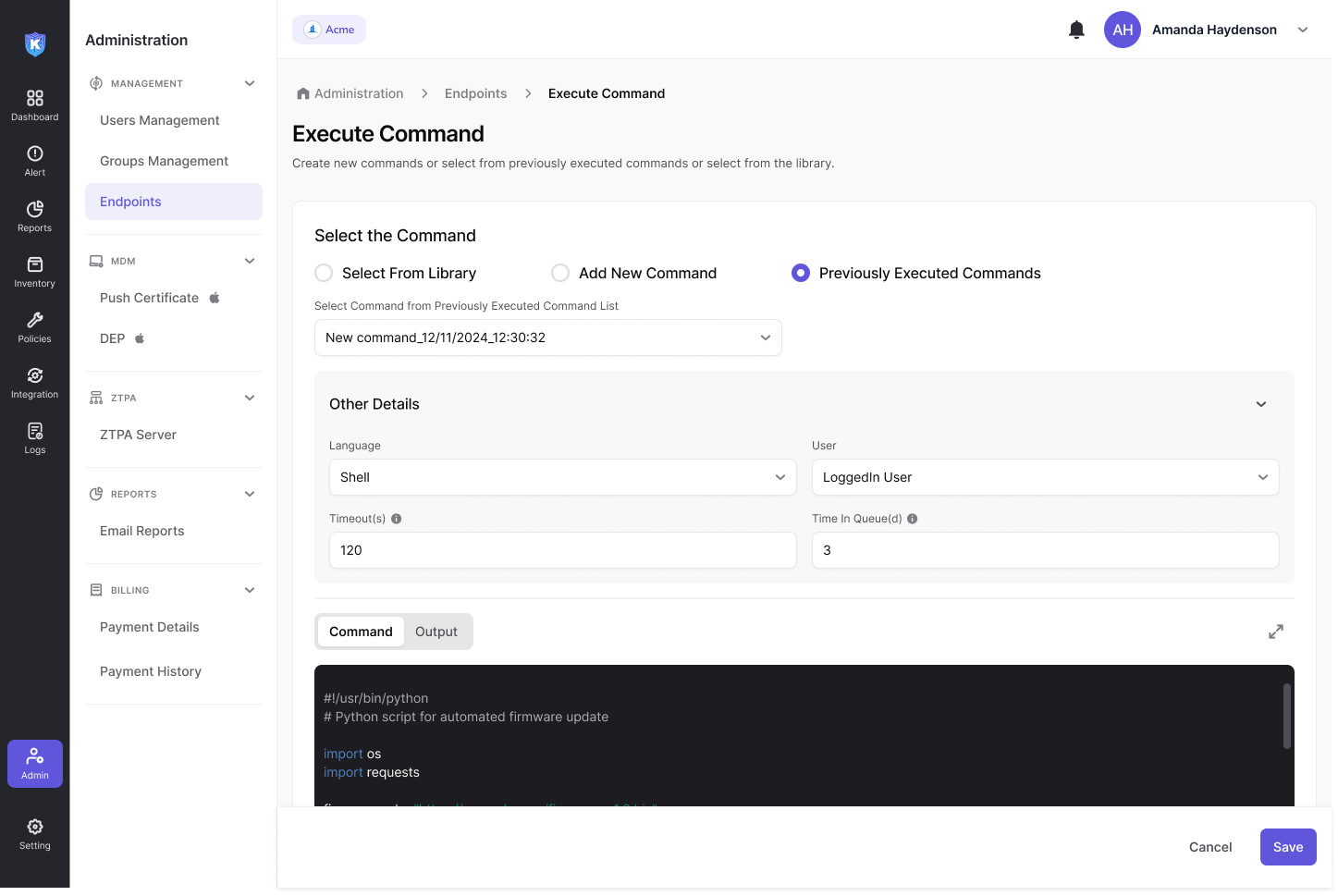The height and width of the screenshot is (896, 1338).
Task: Open Users Management menu item
Action: tap(159, 120)
